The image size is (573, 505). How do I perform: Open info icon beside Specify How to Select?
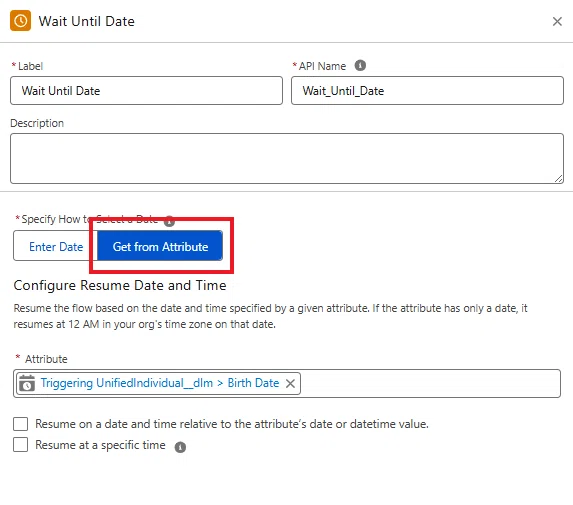point(169,221)
